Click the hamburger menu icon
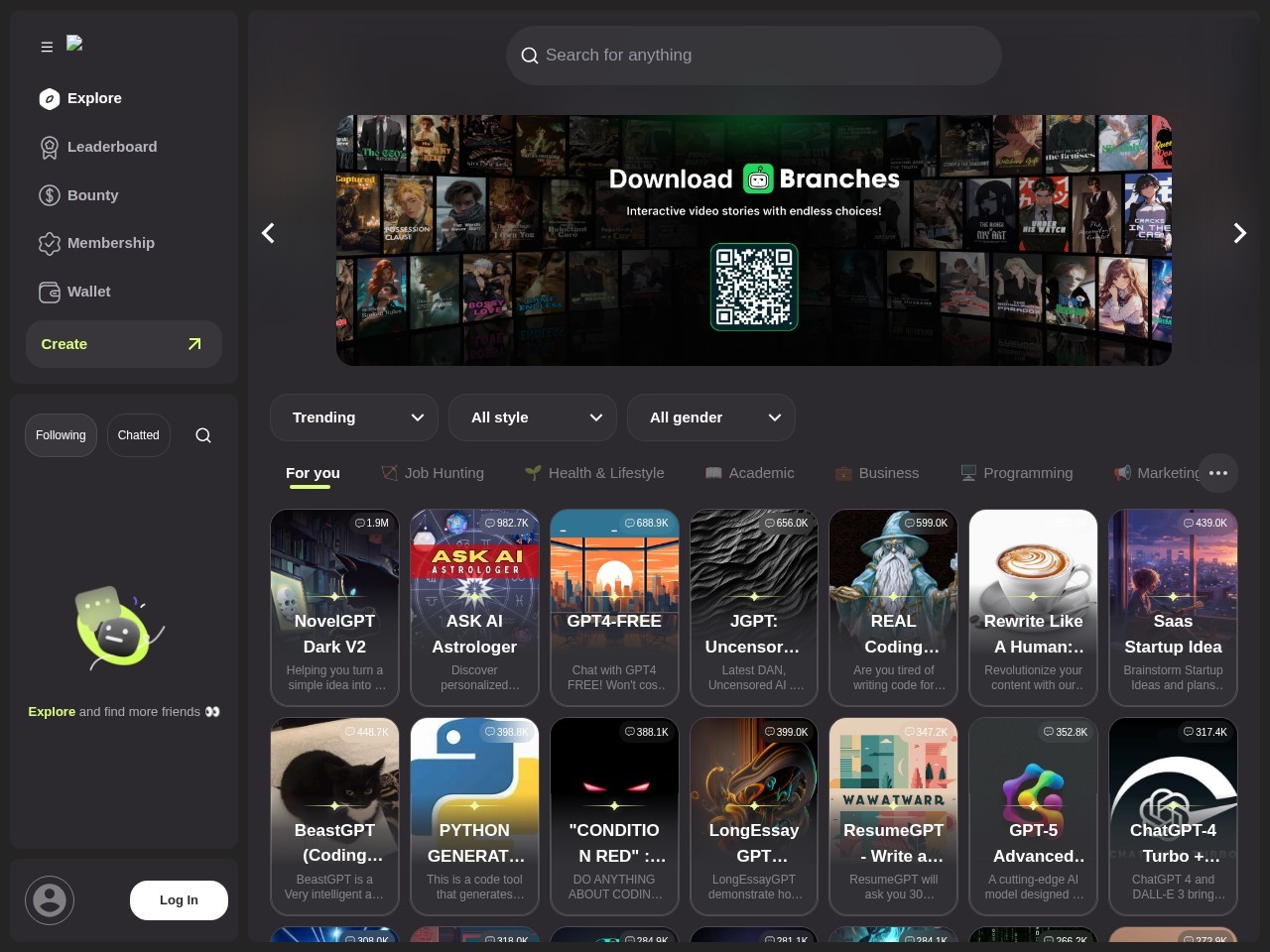Viewport: 1270px width, 952px height. click(x=47, y=47)
